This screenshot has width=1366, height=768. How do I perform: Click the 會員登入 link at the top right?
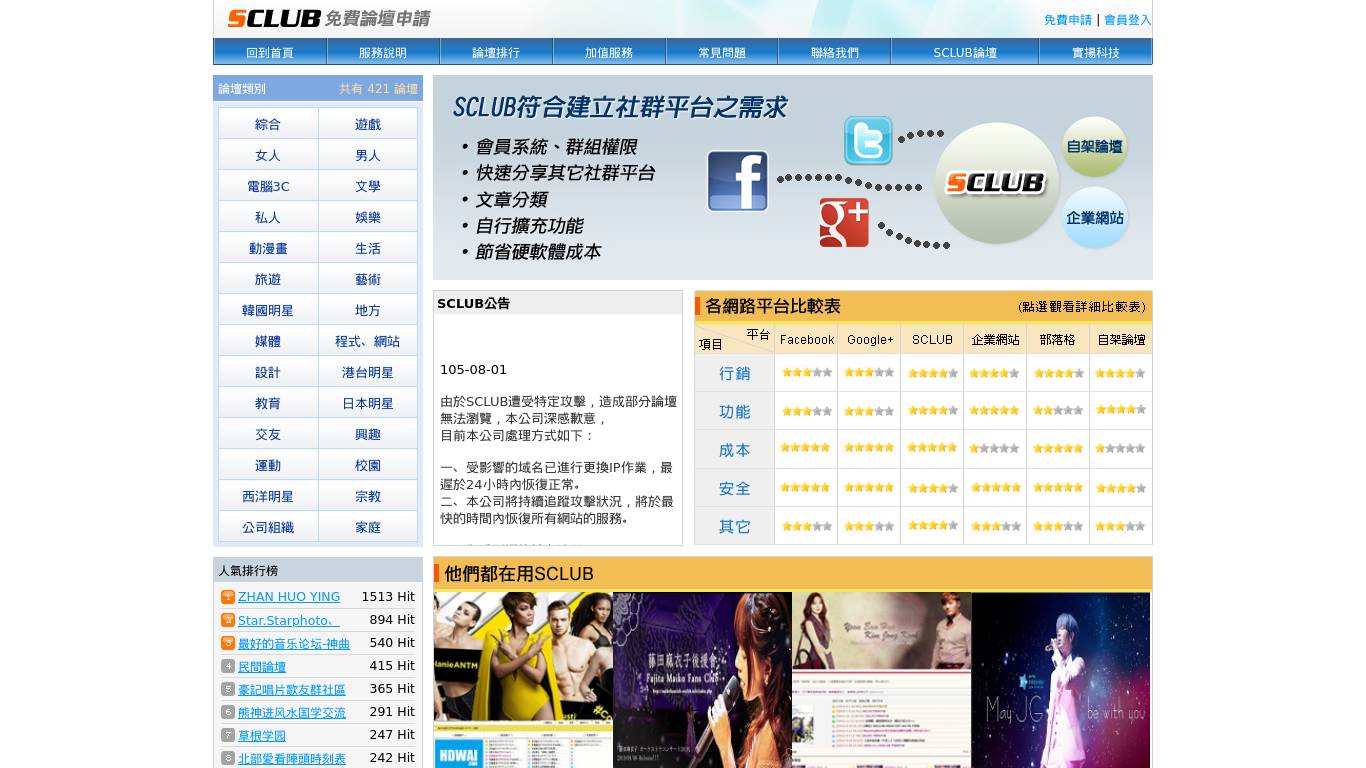pos(1128,20)
